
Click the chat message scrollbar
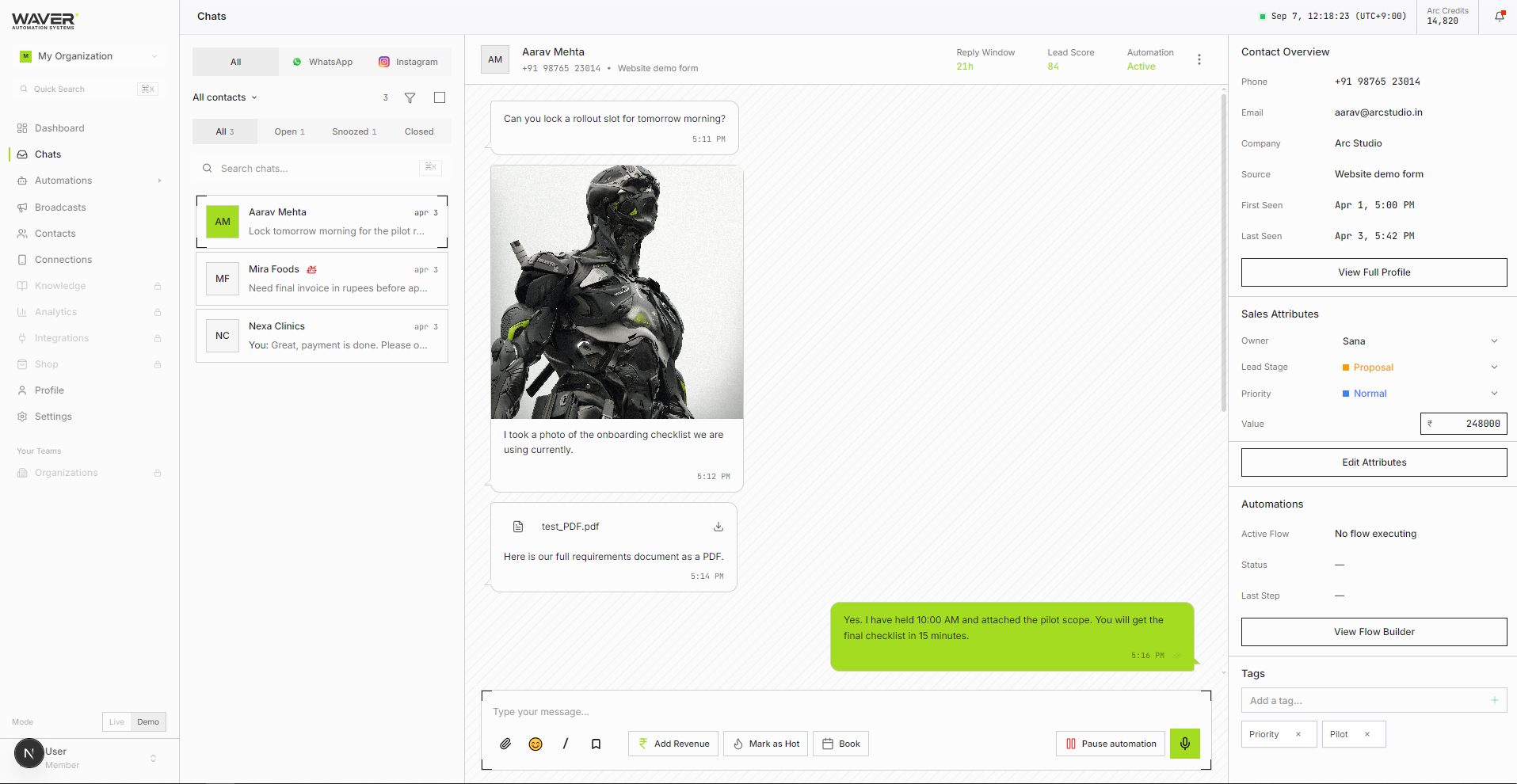(x=1223, y=253)
